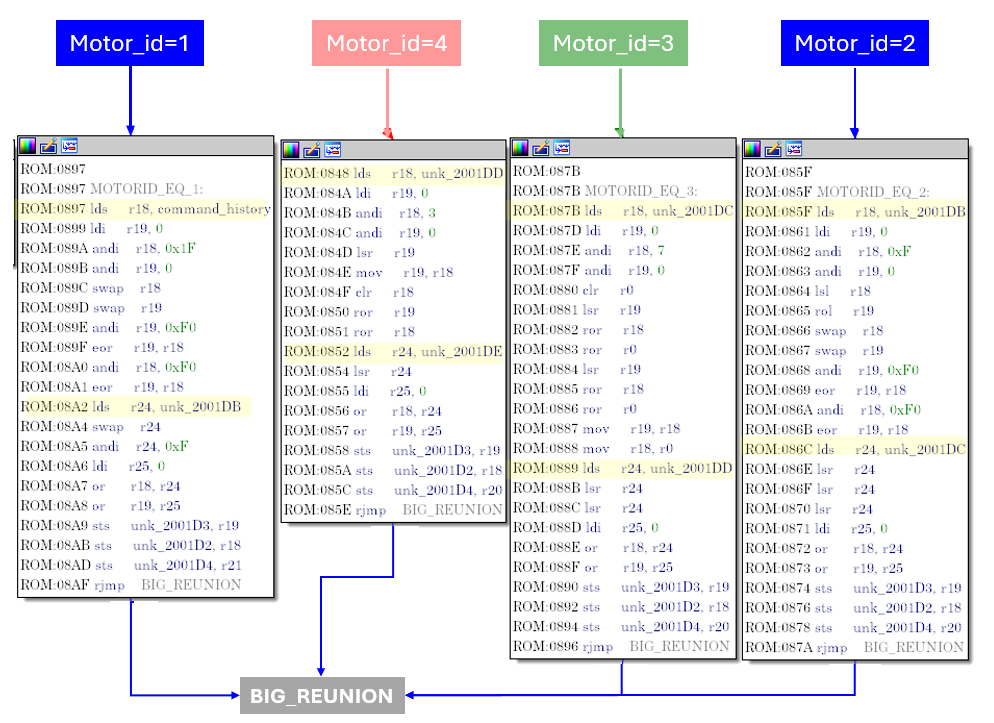
Task: Click the color palette icon on the MOTORID_EQ_1 node
Action: 28,146
